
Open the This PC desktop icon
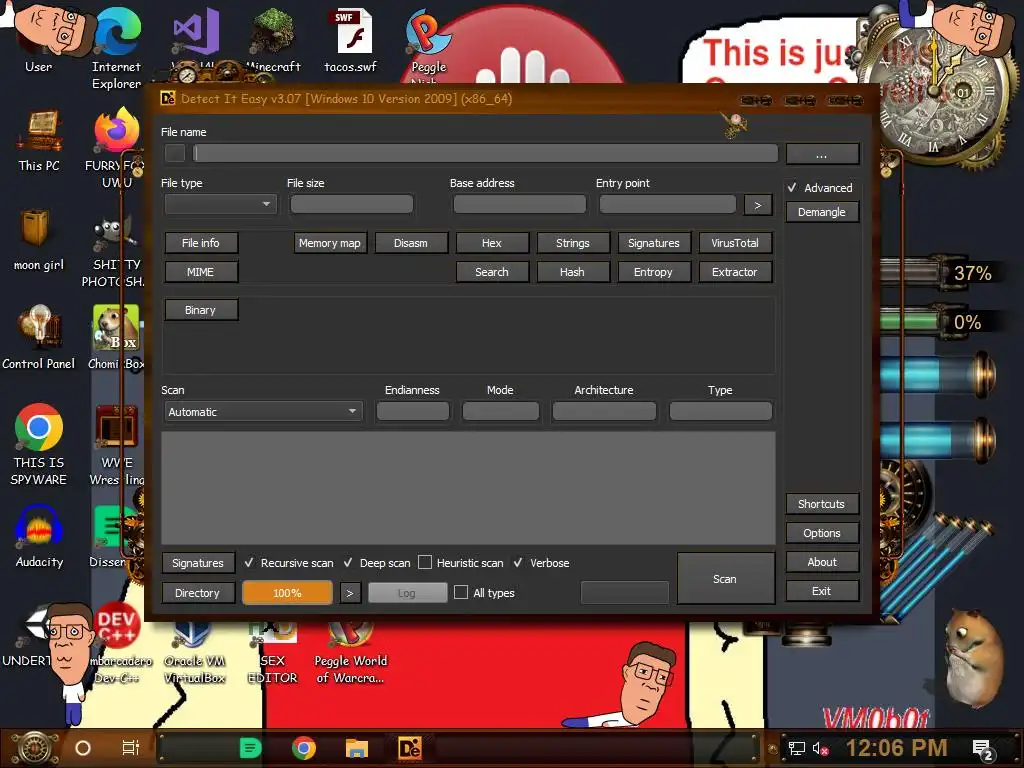tap(39, 140)
